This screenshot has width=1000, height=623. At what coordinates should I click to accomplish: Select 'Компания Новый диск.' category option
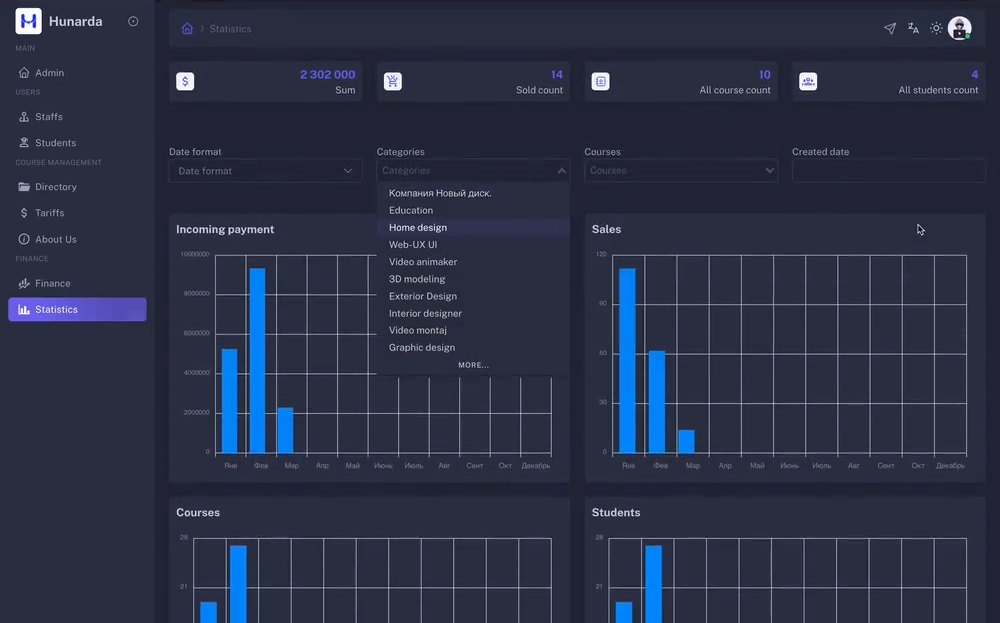pos(473,193)
